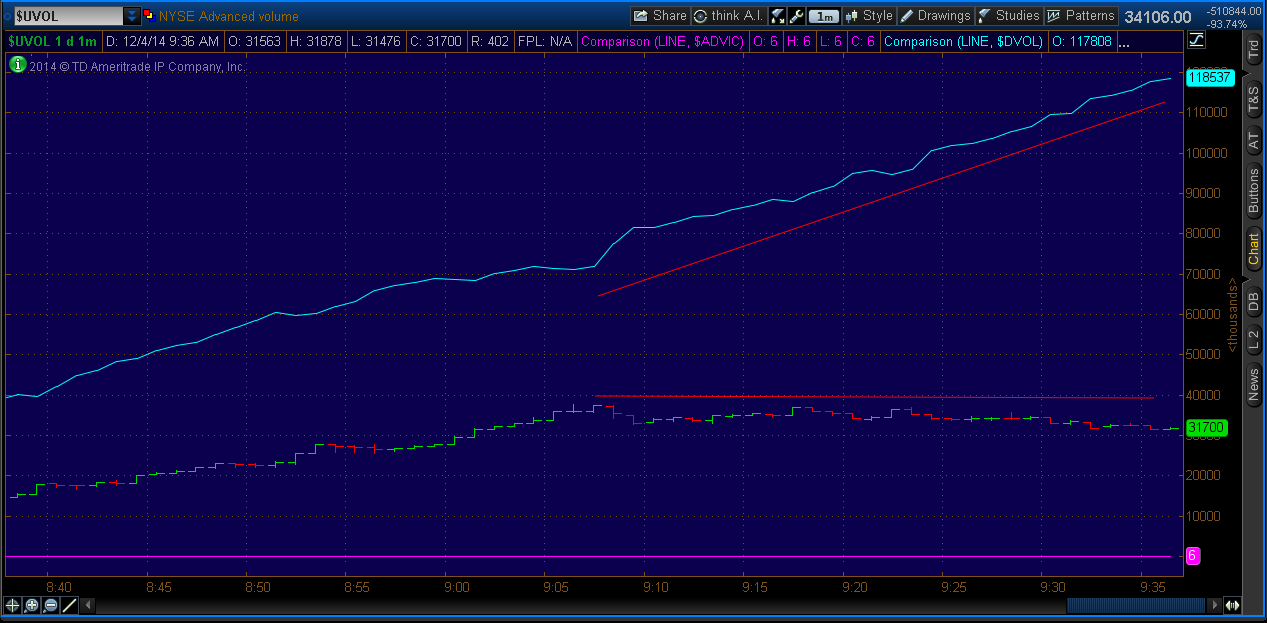Screen dimensions: 1267x623
Task: Open the $UVOL symbol dropdown
Action: (131, 15)
